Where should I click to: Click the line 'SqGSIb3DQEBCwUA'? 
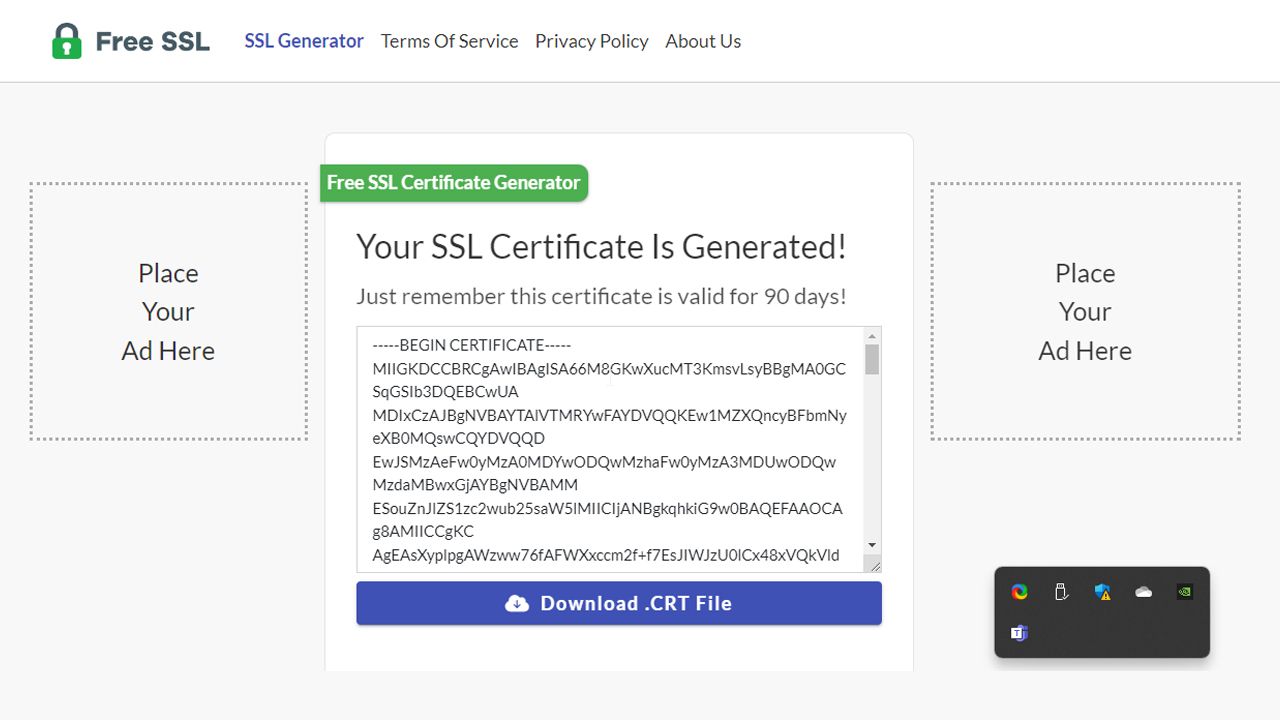click(x=445, y=392)
